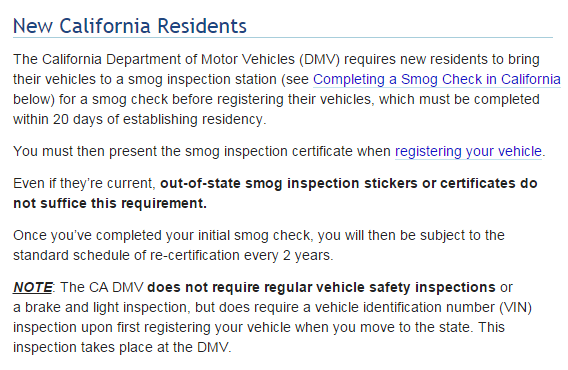568x370 pixels.
Task: Click the underlined NOTE label
Action: pyautogui.click(x=33, y=287)
